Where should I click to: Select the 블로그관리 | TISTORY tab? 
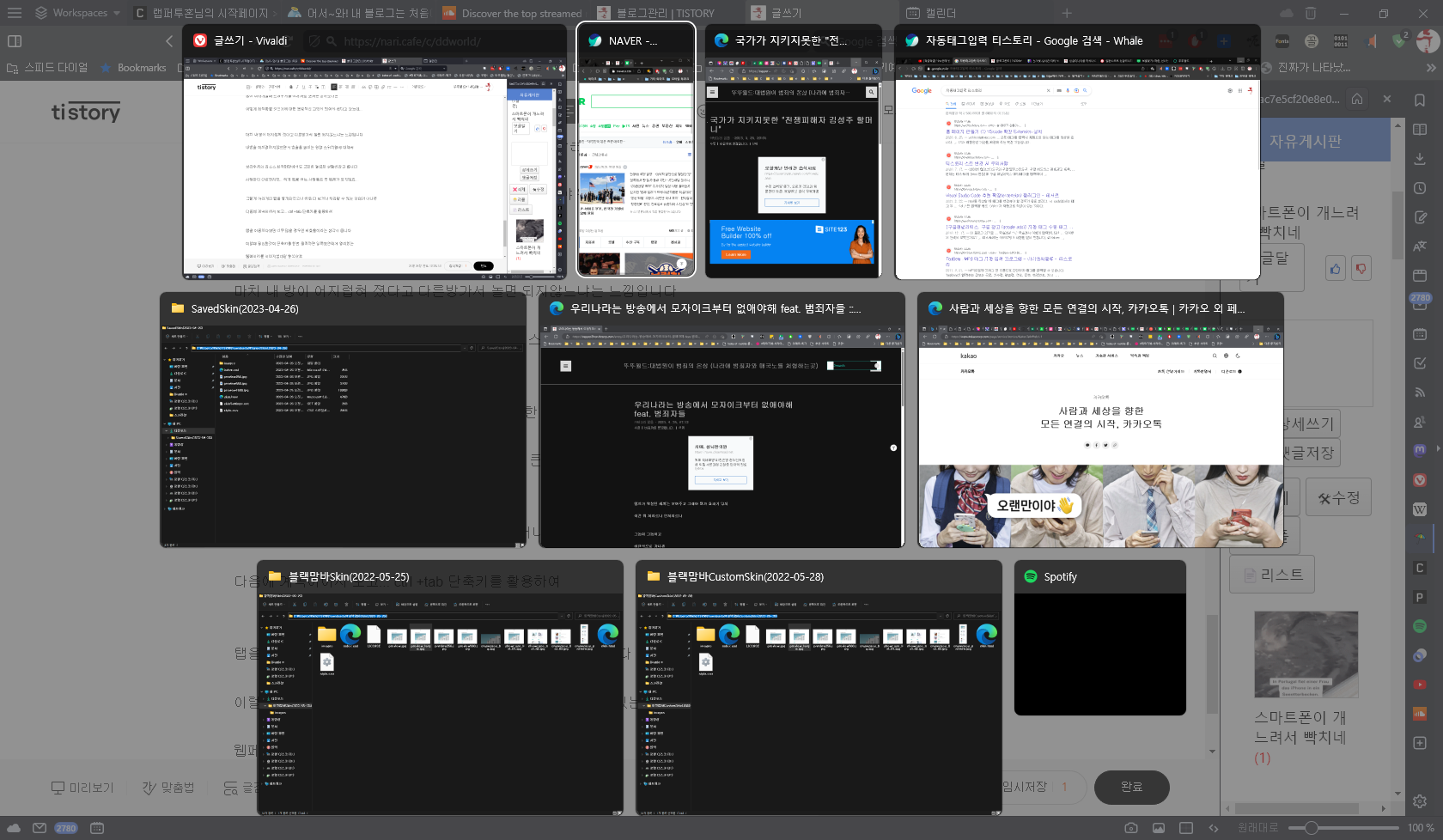667,13
